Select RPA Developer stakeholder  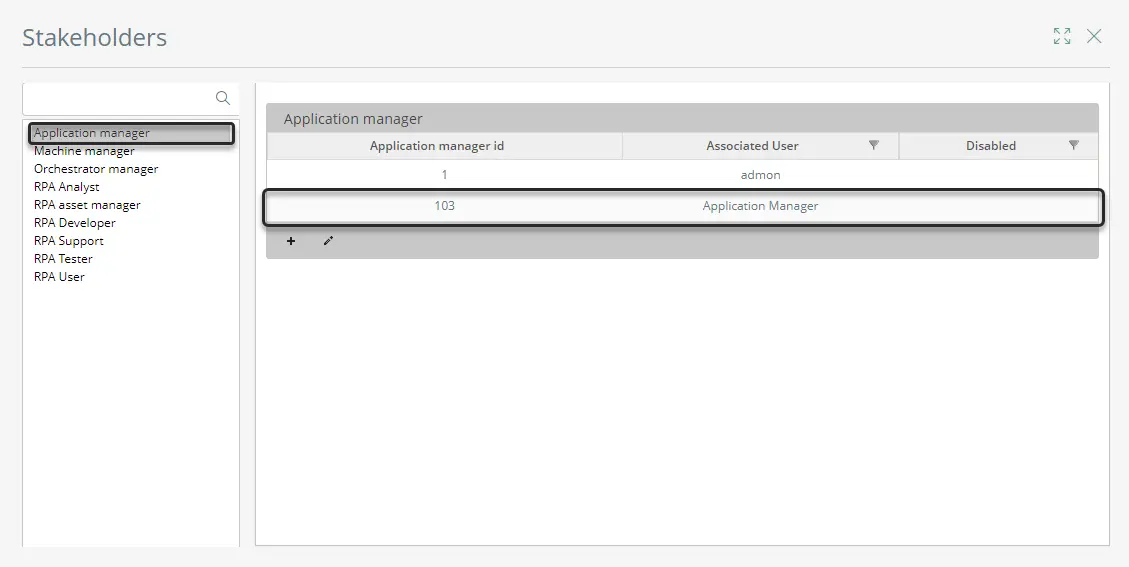[x=74, y=223]
